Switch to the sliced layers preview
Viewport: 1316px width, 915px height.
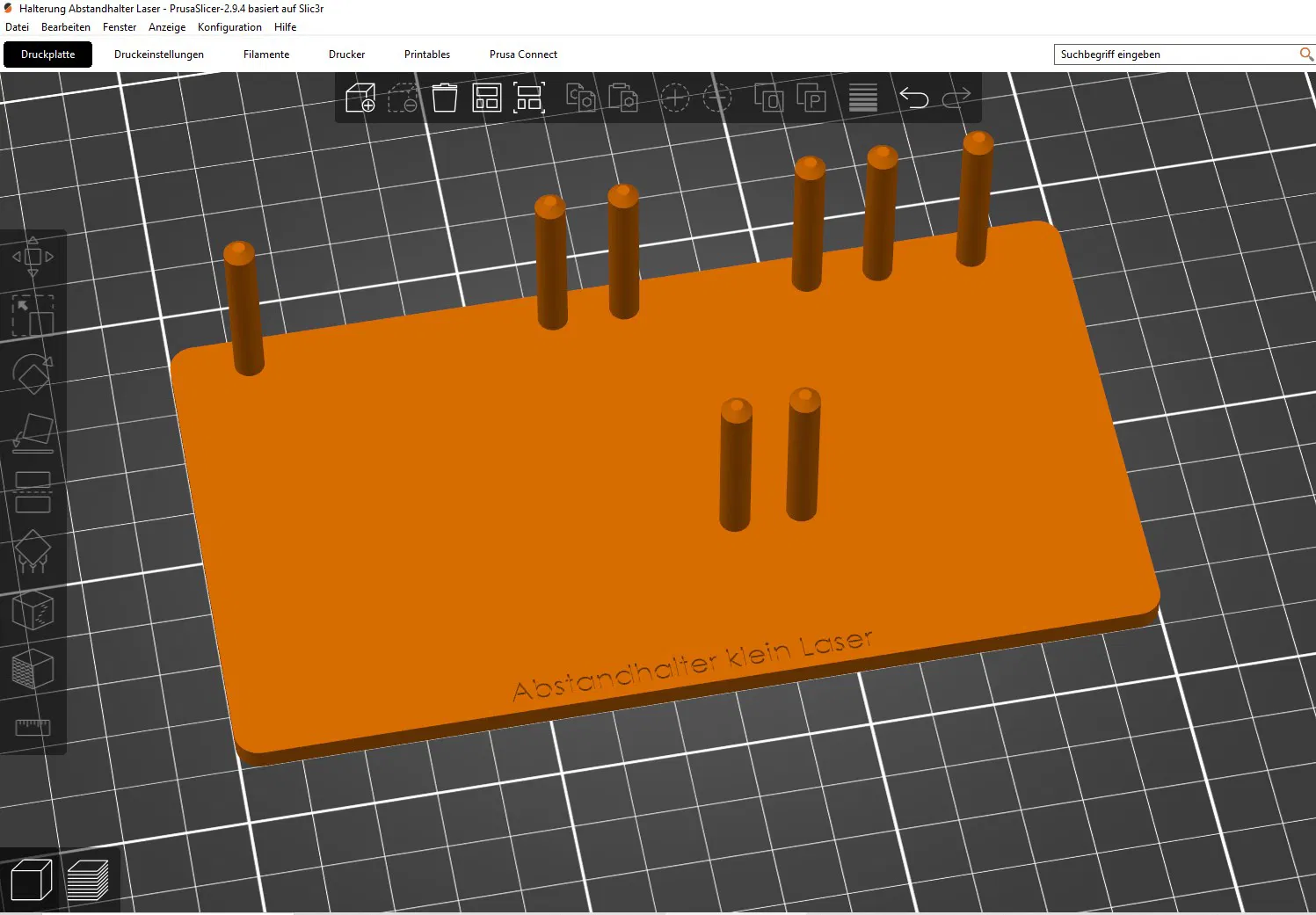[x=88, y=879]
